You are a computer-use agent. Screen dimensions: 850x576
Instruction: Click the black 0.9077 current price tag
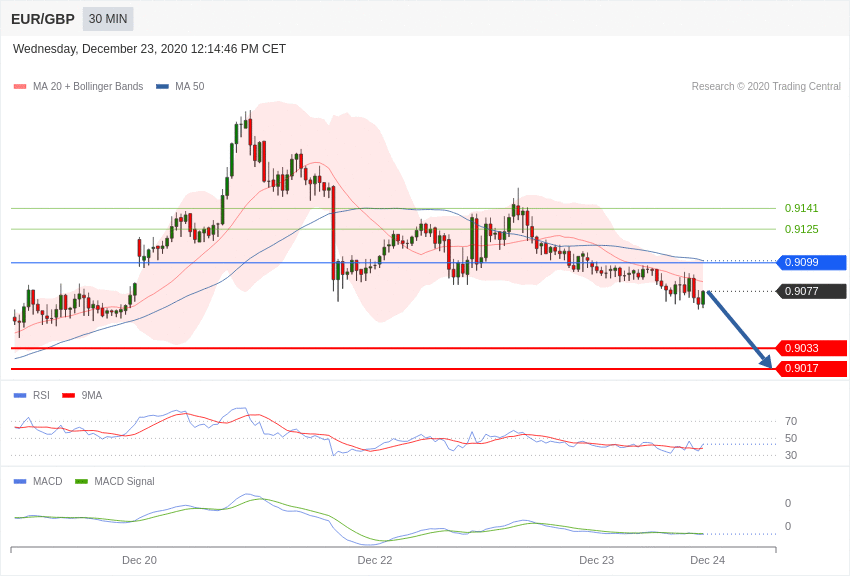812,292
